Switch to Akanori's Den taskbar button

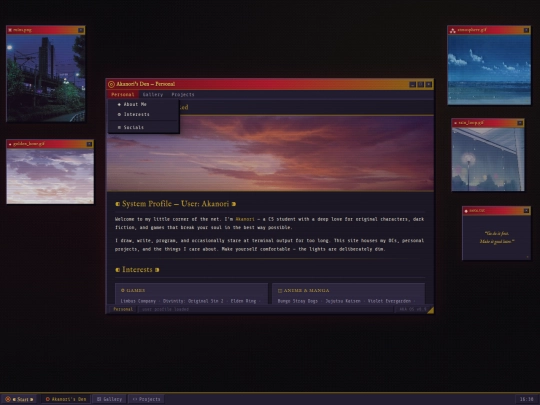66,399
